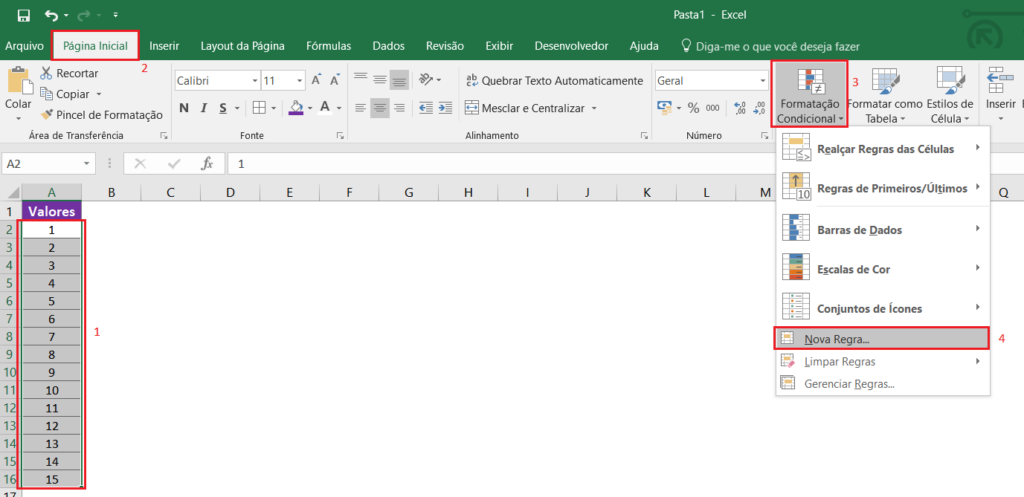
Task: Click the Save icon in the title bar
Action: [24, 15]
